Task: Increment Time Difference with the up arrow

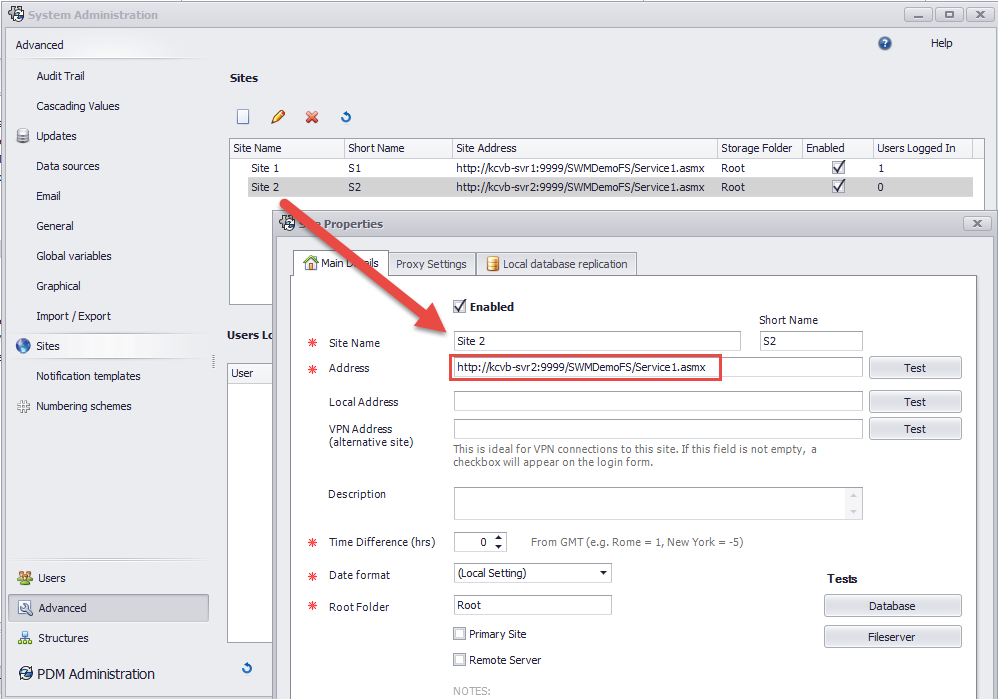Action: tap(497, 537)
